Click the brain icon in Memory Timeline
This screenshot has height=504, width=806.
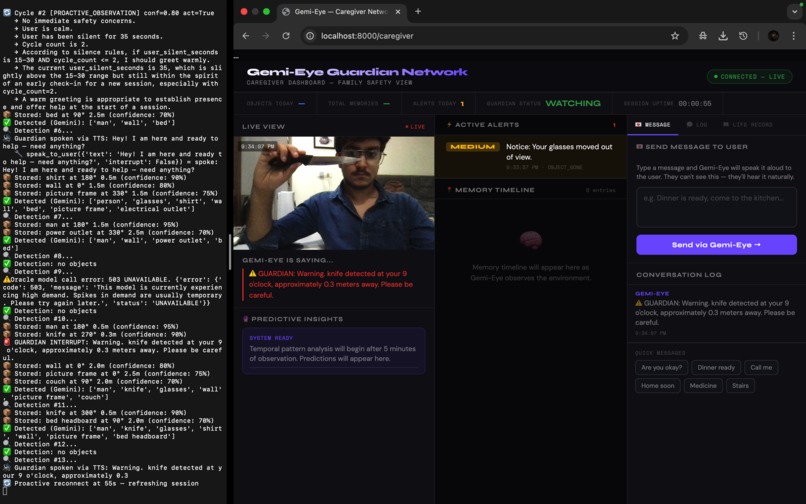[x=530, y=240]
